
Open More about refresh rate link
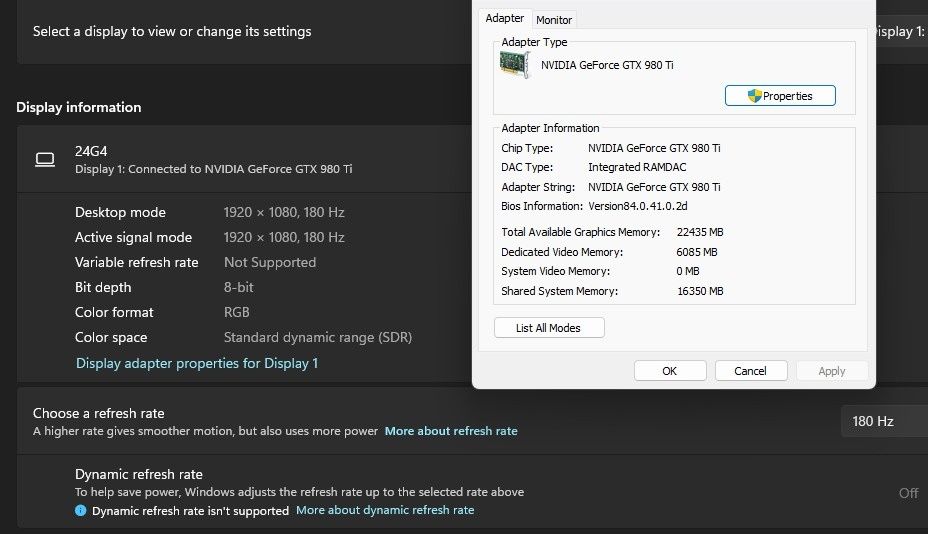pyautogui.click(x=451, y=431)
